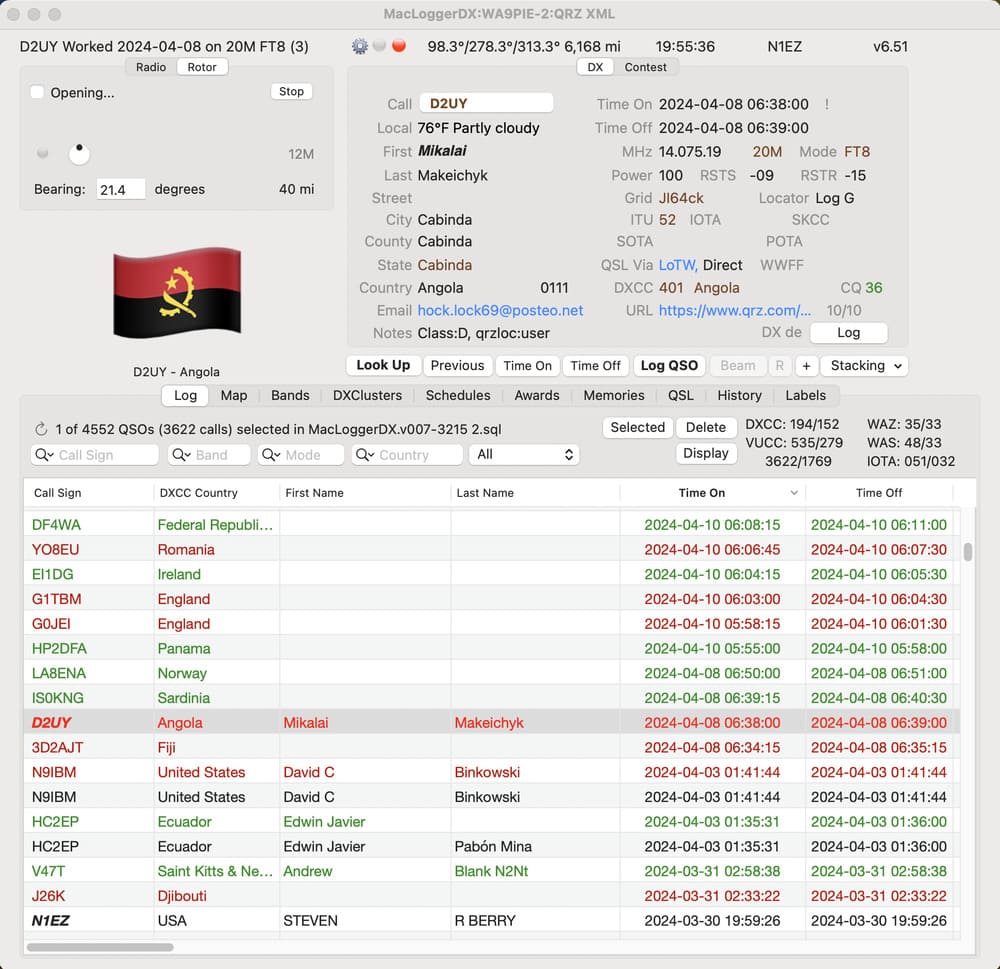1000x969 pixels.
Task: Select the V47T Saint Kitts row
Action: [492, 871]
